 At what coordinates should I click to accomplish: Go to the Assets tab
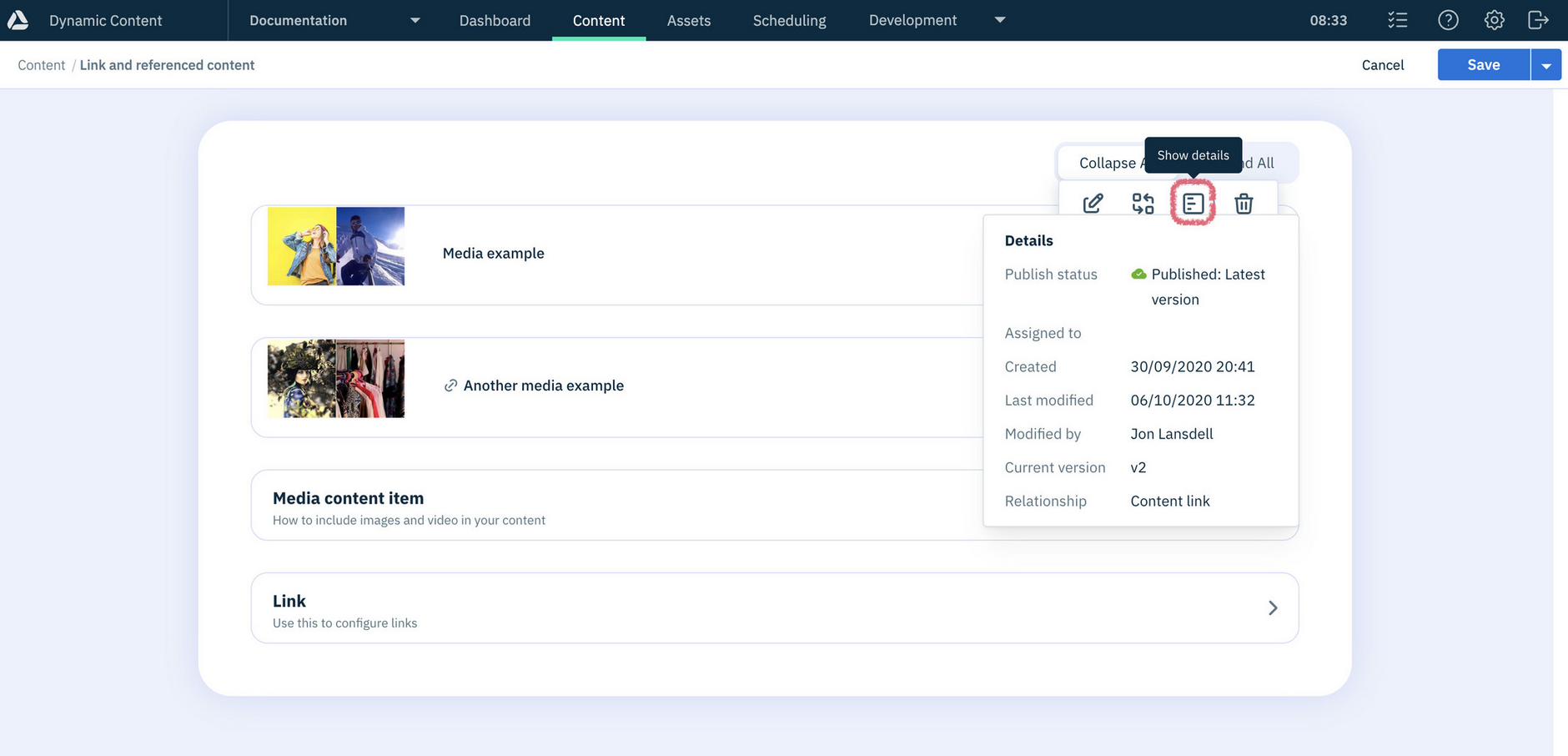point(689,20)
